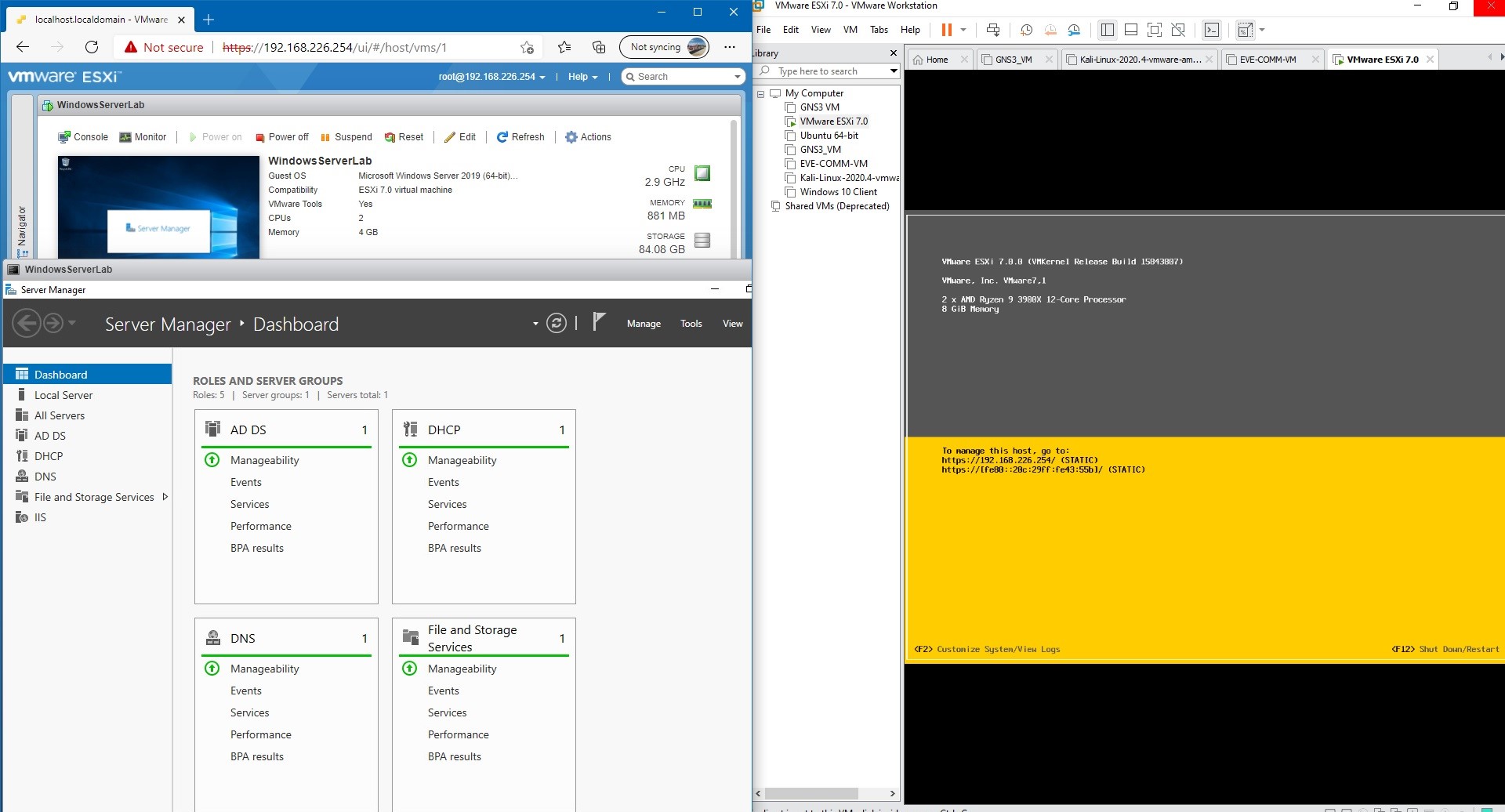Viewport: 1505px width, 812px height.
Task: Click the Server Manager refresh icon
Action: click(x=556, y=323)
